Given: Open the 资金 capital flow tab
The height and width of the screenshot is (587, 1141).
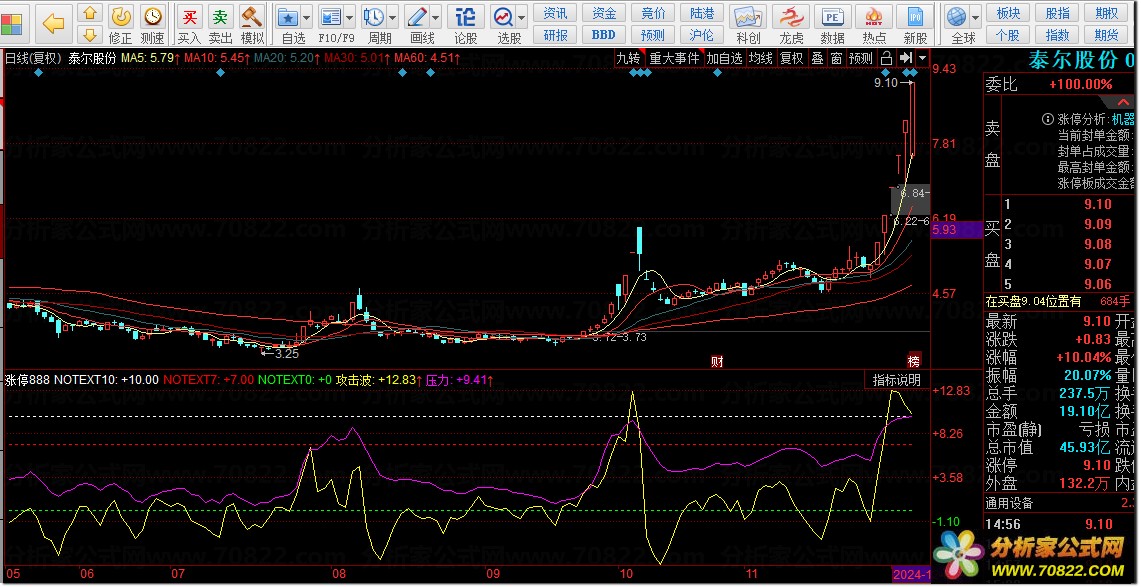Looking at the screenshot, I should (x=604, y=13).
